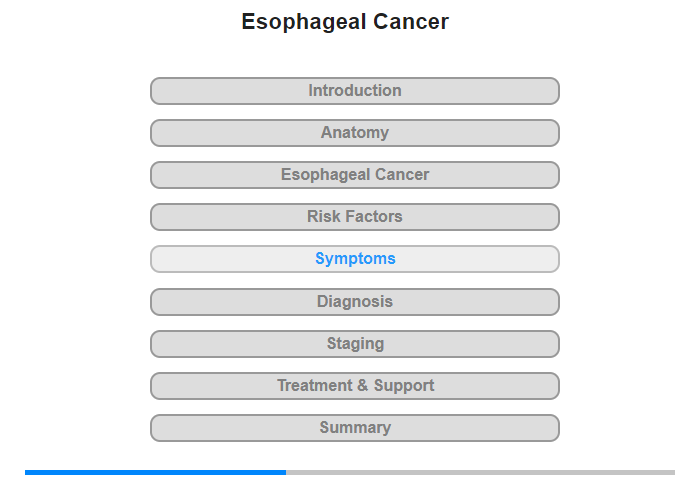Select the Esophageal Cancer section button
Screen dimensions: 700x480
[x=354, y=175]
